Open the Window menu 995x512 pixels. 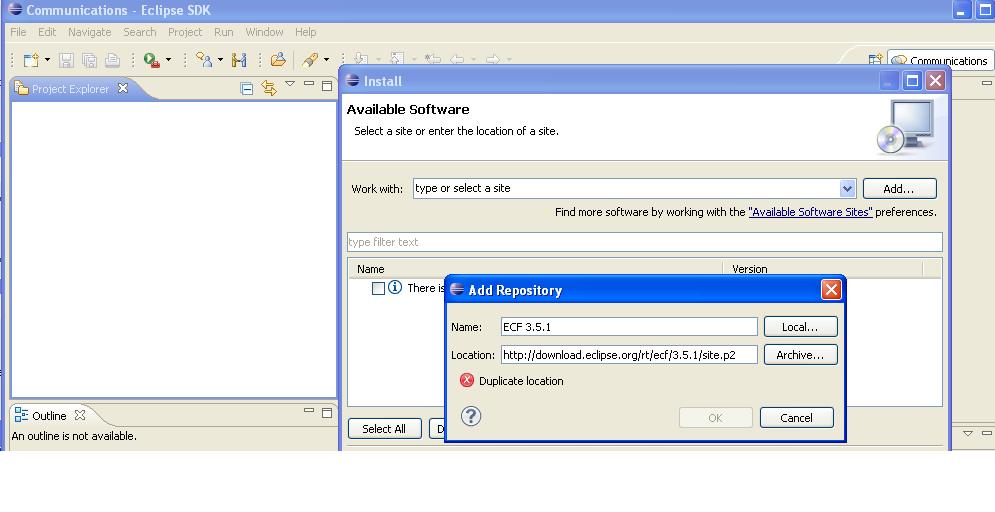point(264,32)
